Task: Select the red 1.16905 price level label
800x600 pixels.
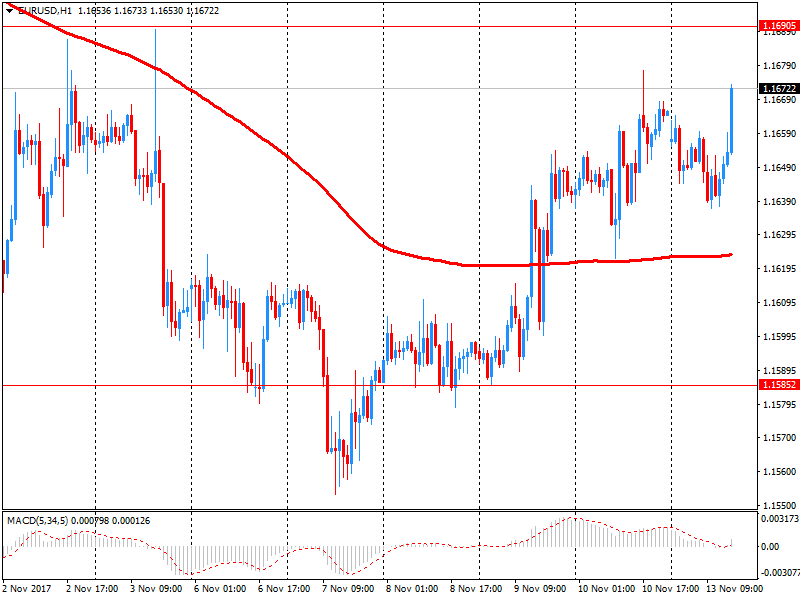Action: 779,26
